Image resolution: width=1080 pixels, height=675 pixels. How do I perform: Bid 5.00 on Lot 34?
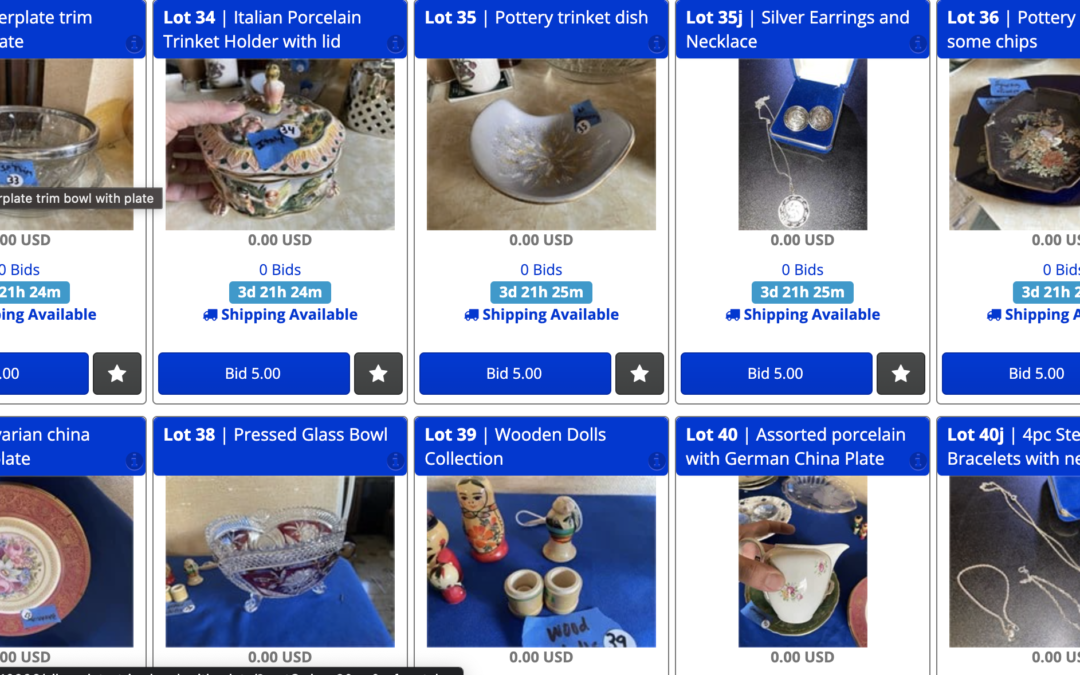tap(253, 373)
